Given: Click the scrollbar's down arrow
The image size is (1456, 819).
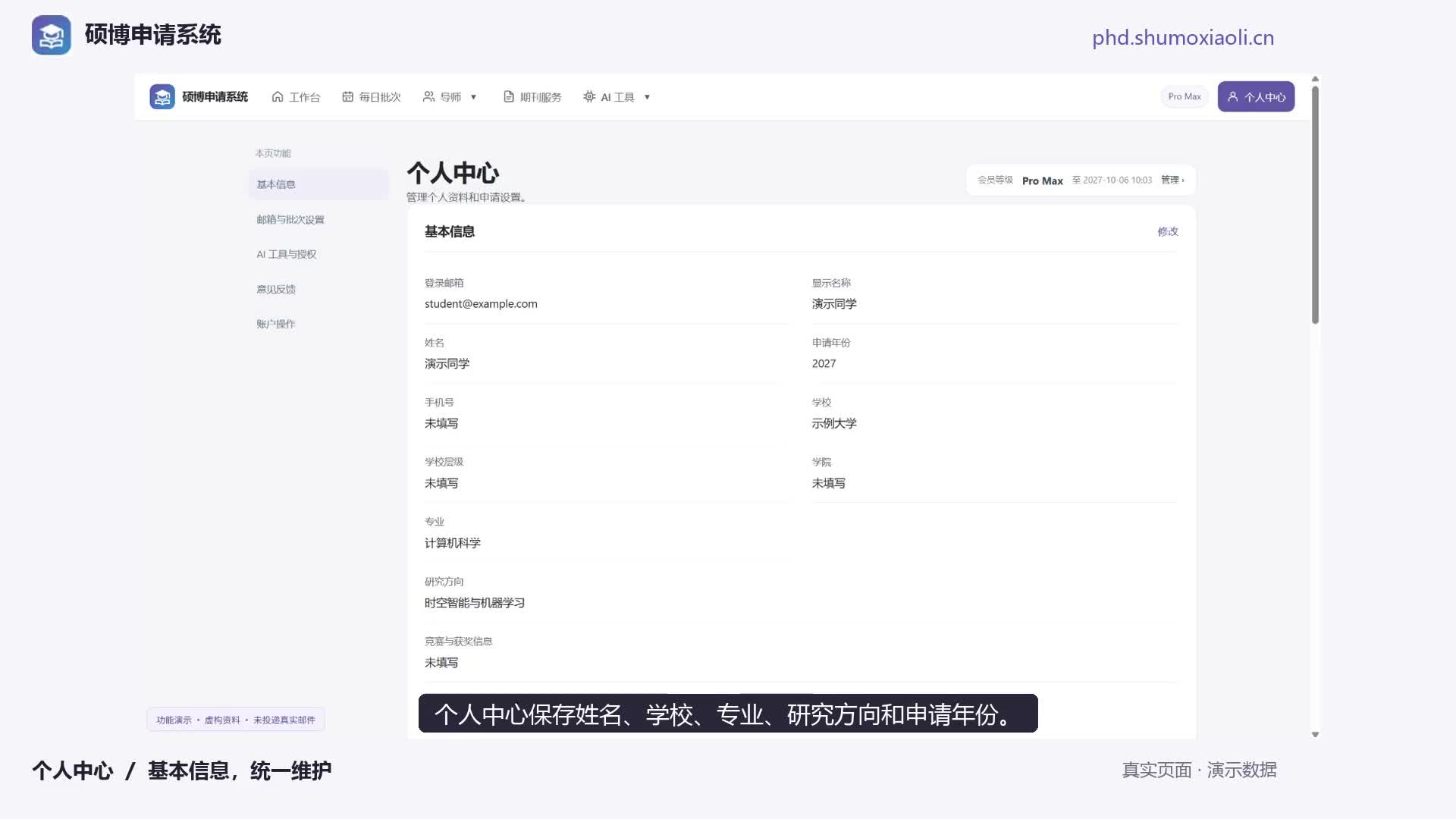Looking at the screenshot, I should [x=1315, y=734].
